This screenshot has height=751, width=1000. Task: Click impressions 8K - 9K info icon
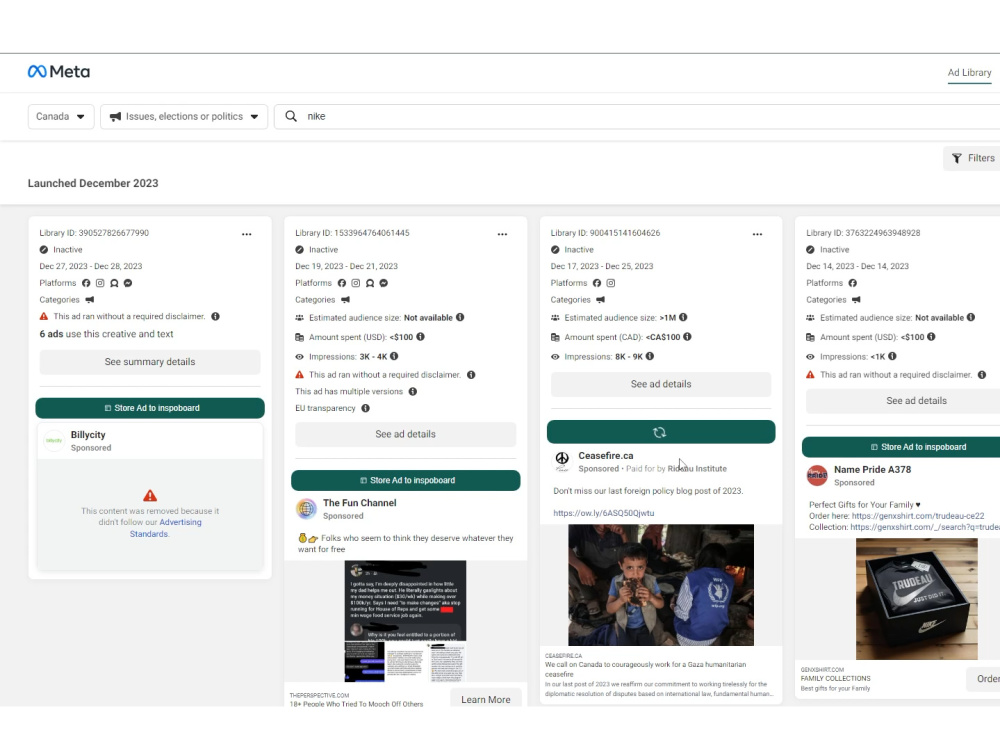pyautogui.click(x=650, y=356)
